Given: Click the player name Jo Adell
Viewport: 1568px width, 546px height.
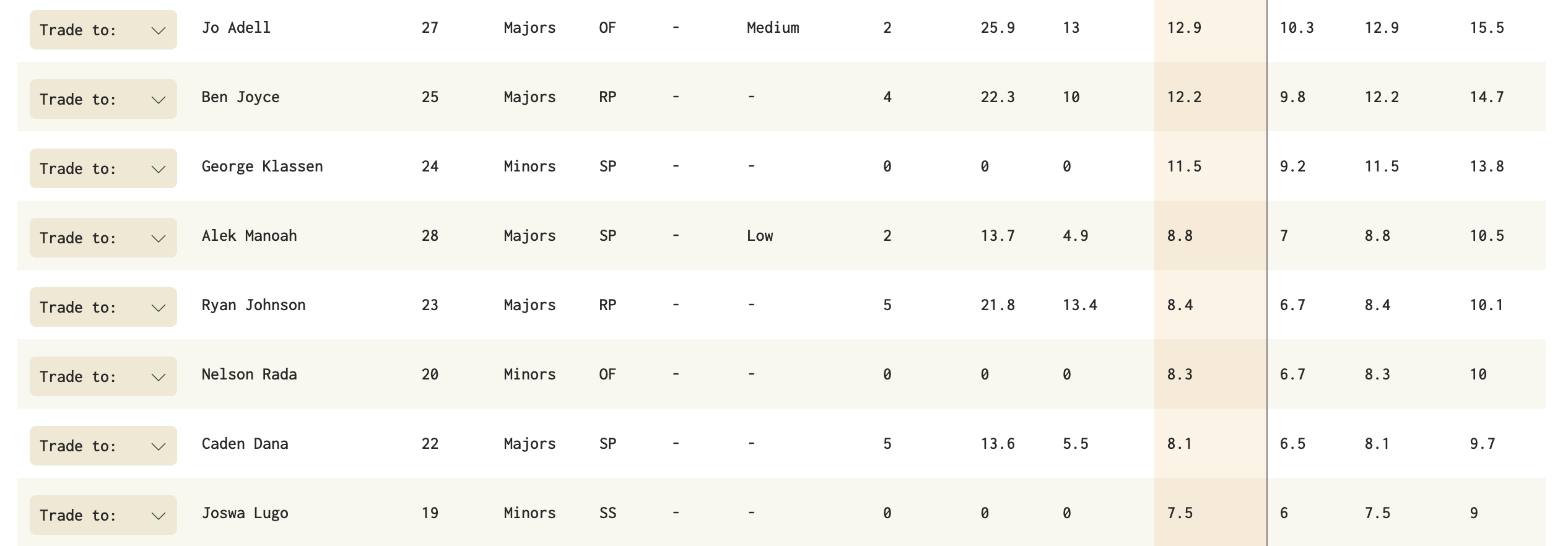Looking at the screenshot, I should click(x=236, y=28).
